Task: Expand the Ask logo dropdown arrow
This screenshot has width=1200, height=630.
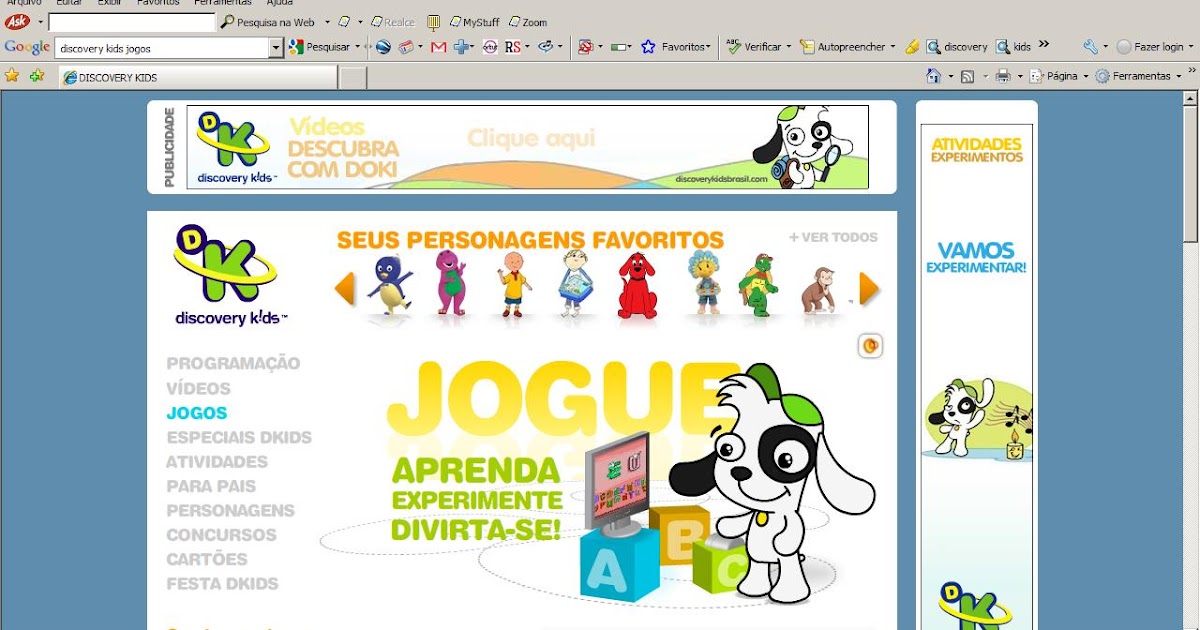Action: (x=40, y=22)
